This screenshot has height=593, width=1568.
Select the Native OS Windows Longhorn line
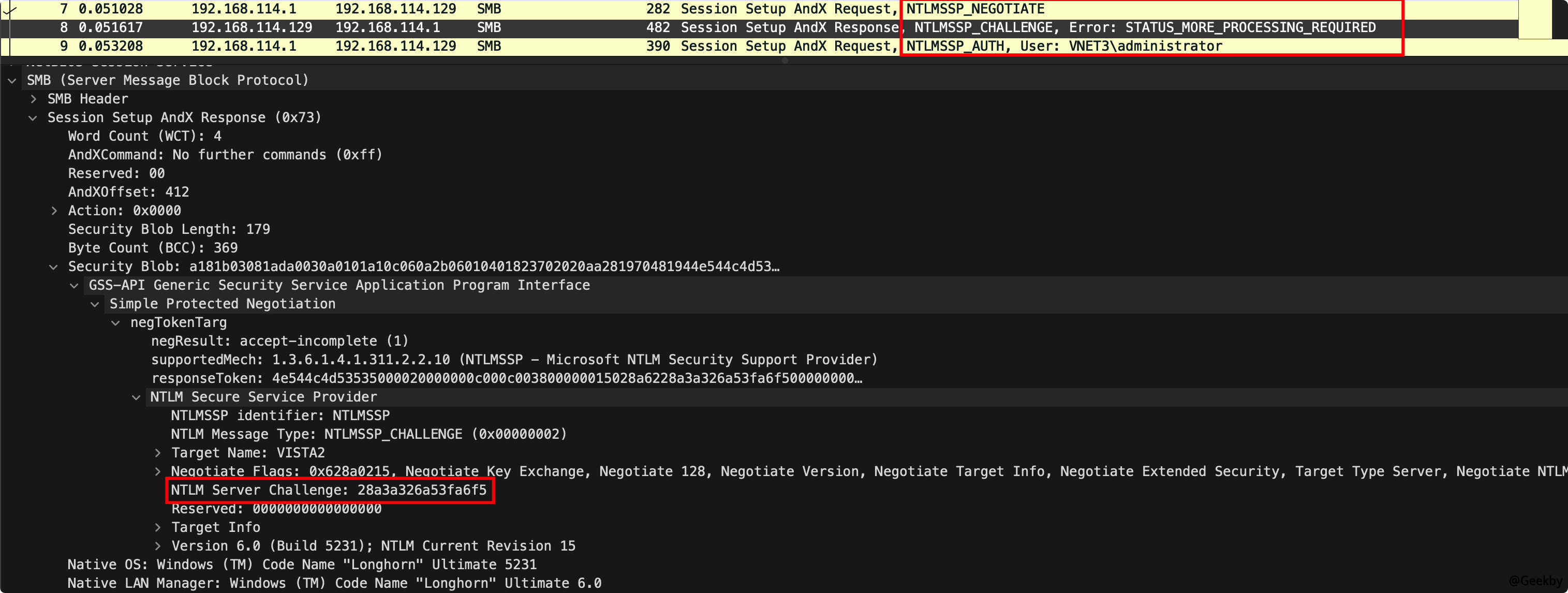301,565
